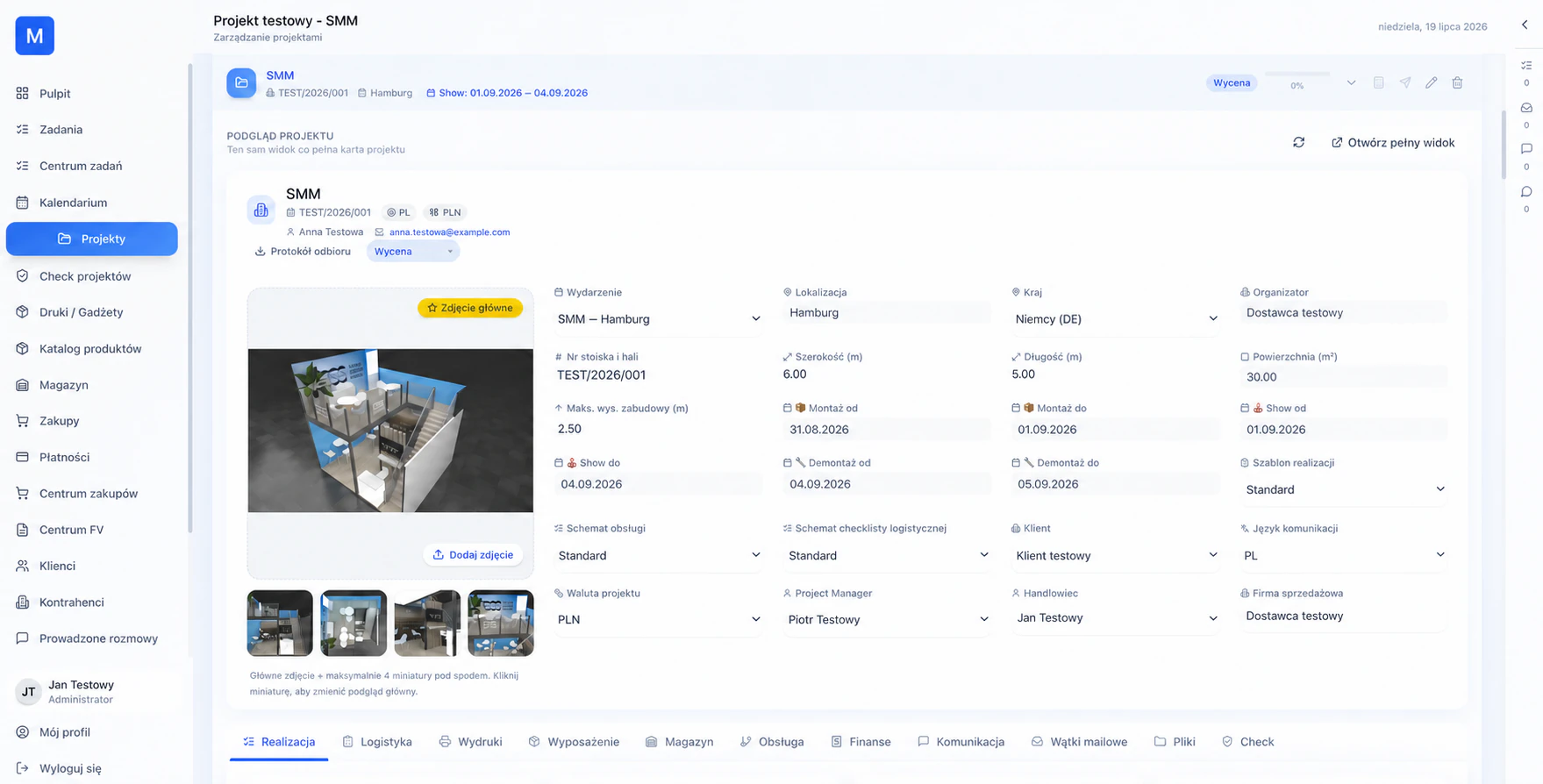Switch to the Wyposażenie tab
Image resolution: width=1543 pixels, height=784 pixels.
coord(574,742)
